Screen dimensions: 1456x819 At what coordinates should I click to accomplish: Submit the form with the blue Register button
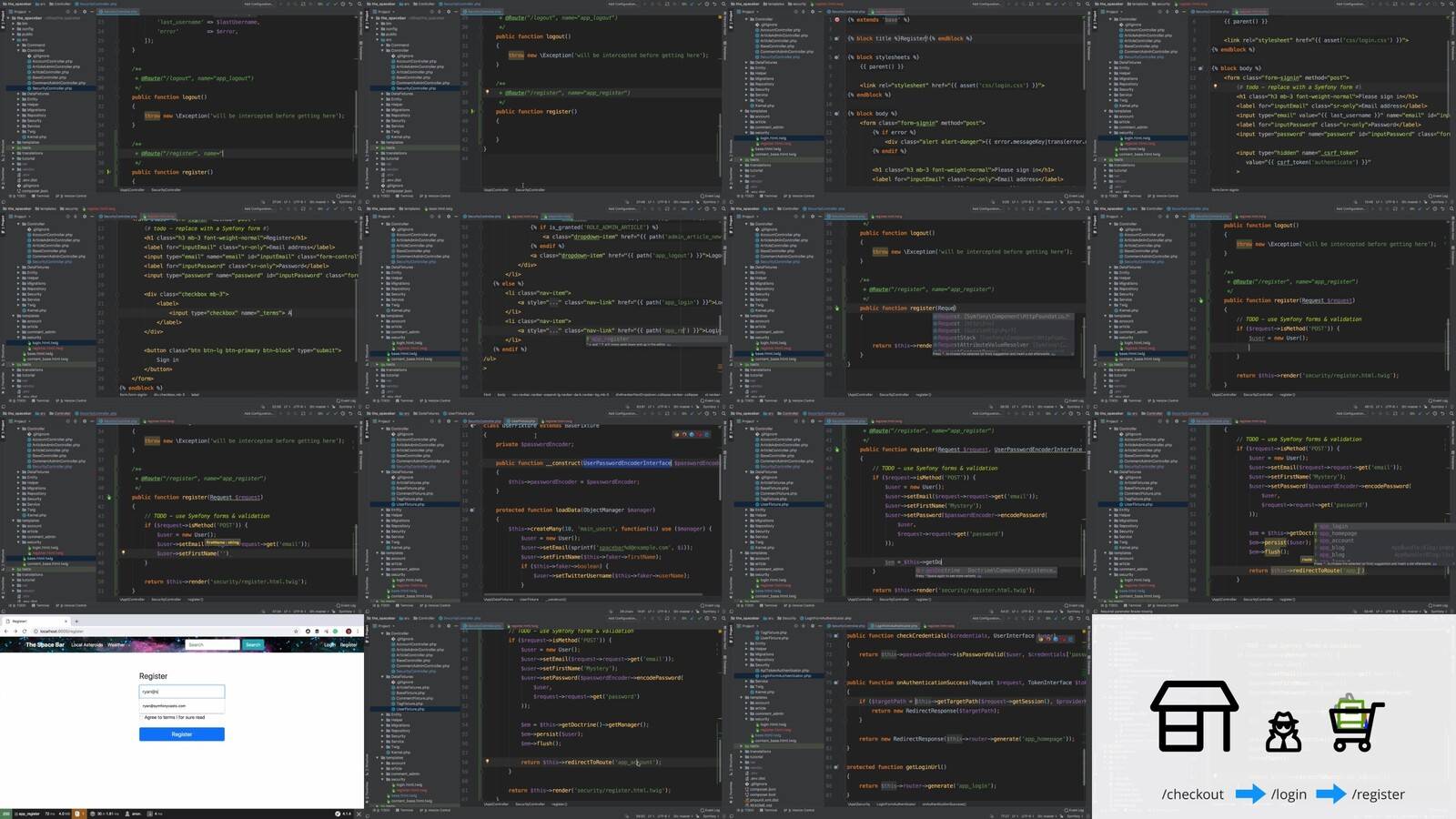pyautogui.click(x=182, y=734)
